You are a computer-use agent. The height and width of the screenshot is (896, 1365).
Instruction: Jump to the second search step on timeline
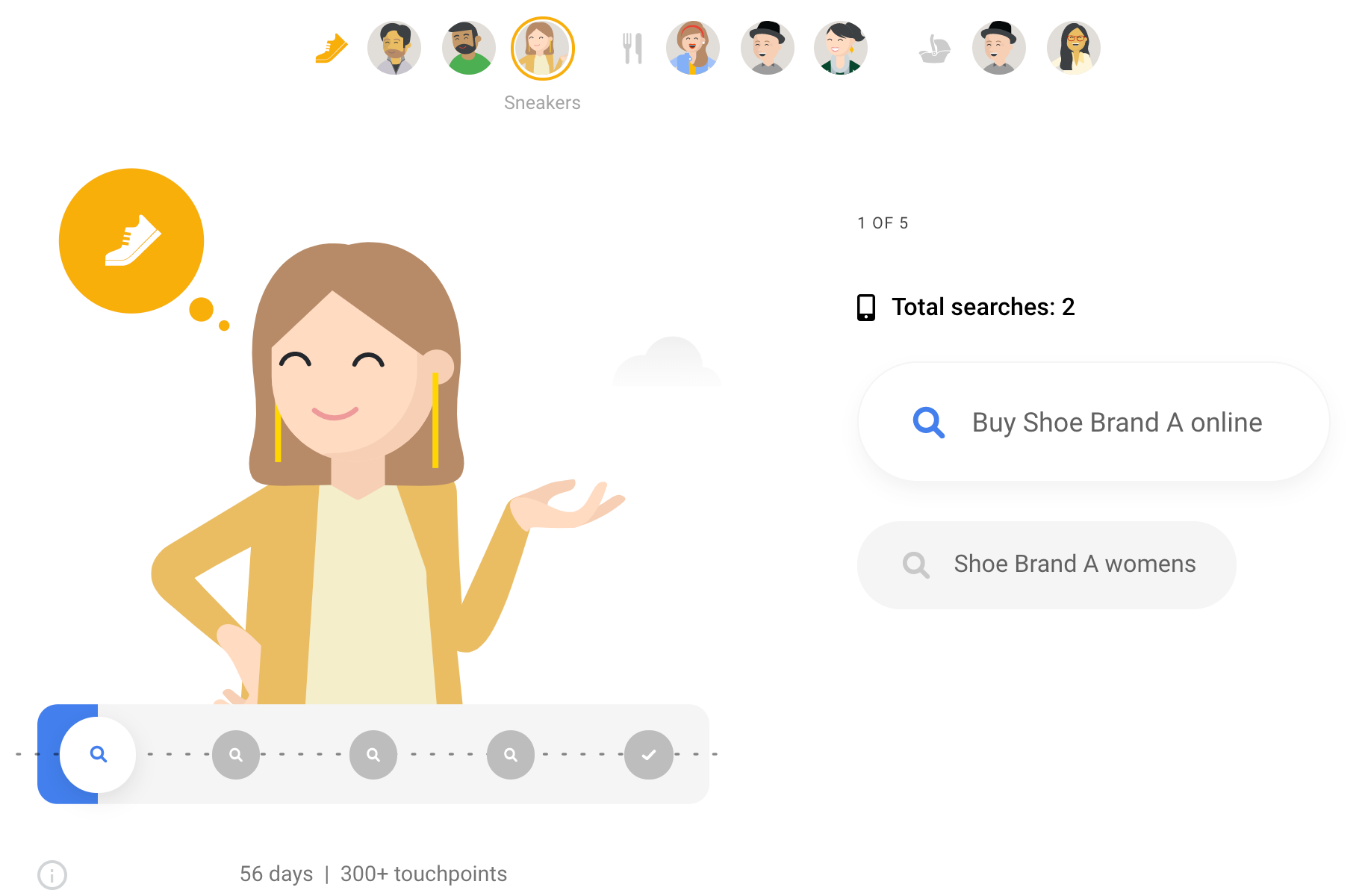tap(236, 755)
